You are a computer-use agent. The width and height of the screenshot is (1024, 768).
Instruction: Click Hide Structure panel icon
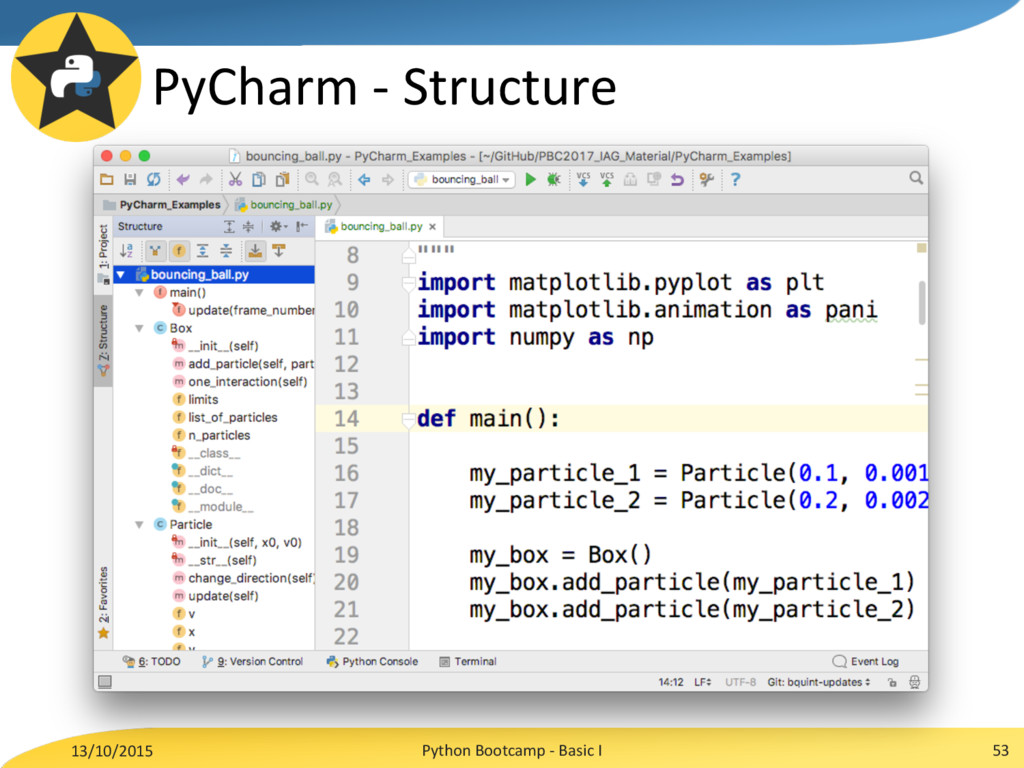[301, 227]
